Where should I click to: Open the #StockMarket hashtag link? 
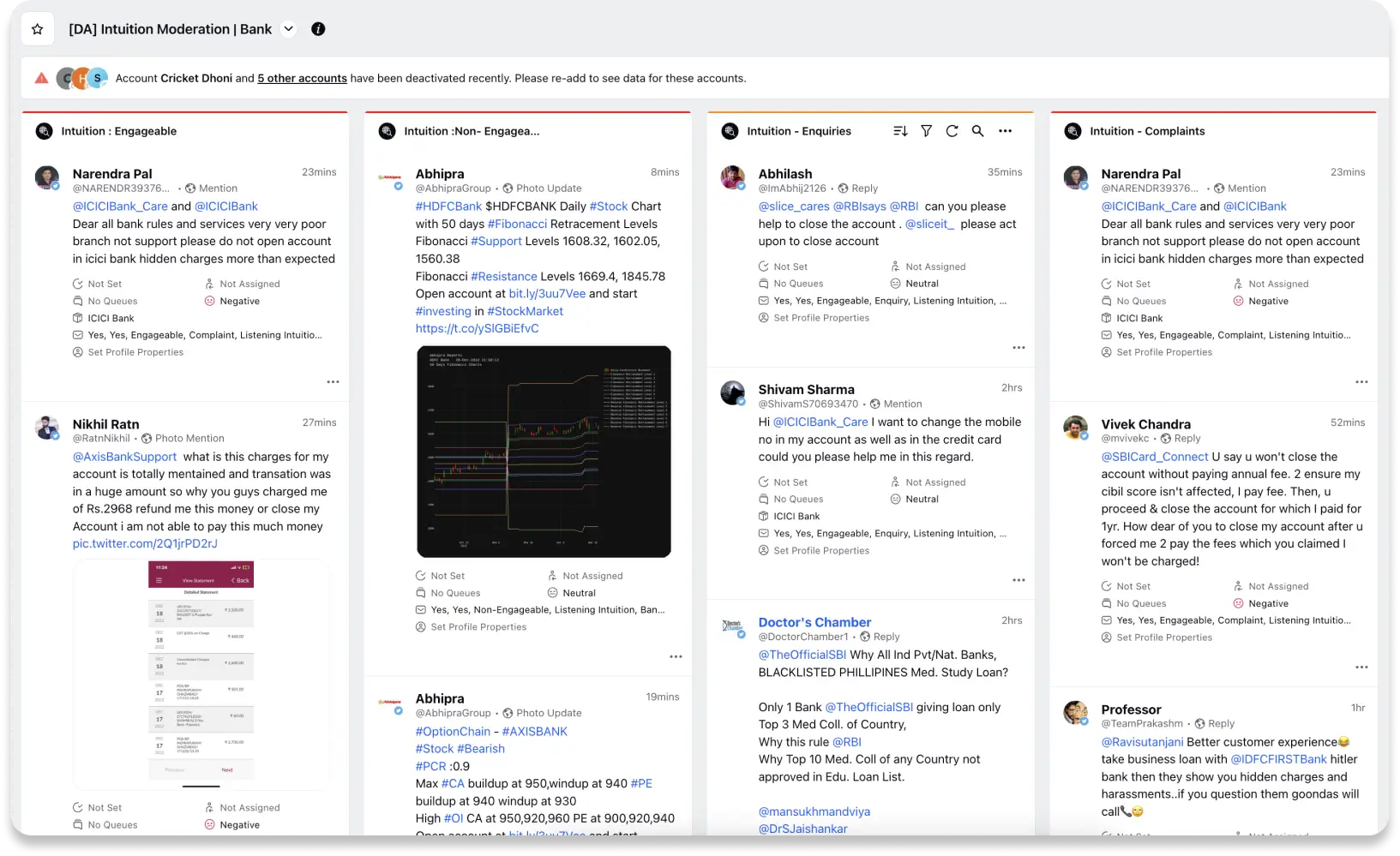526,311
